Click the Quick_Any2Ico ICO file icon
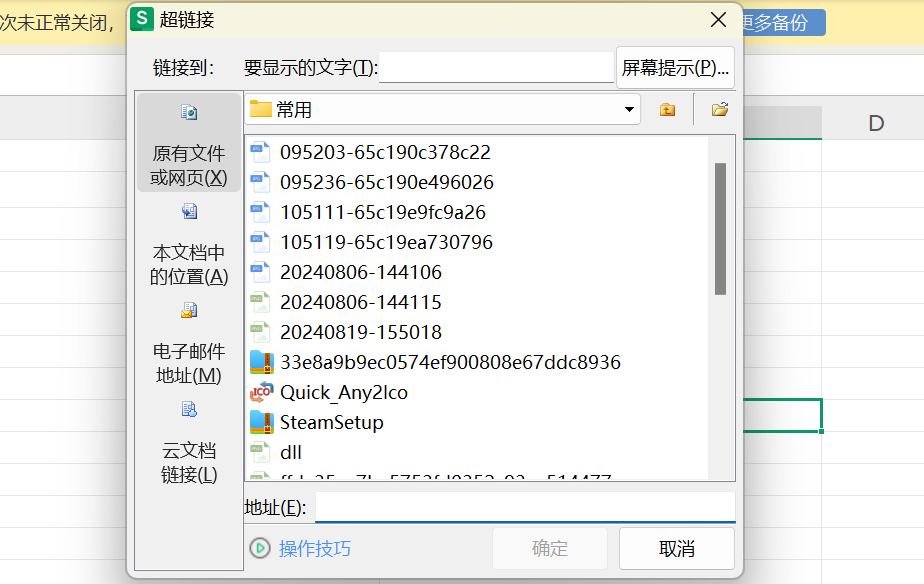The width and height of the screenshot is (924, 584). pos(261,392)
